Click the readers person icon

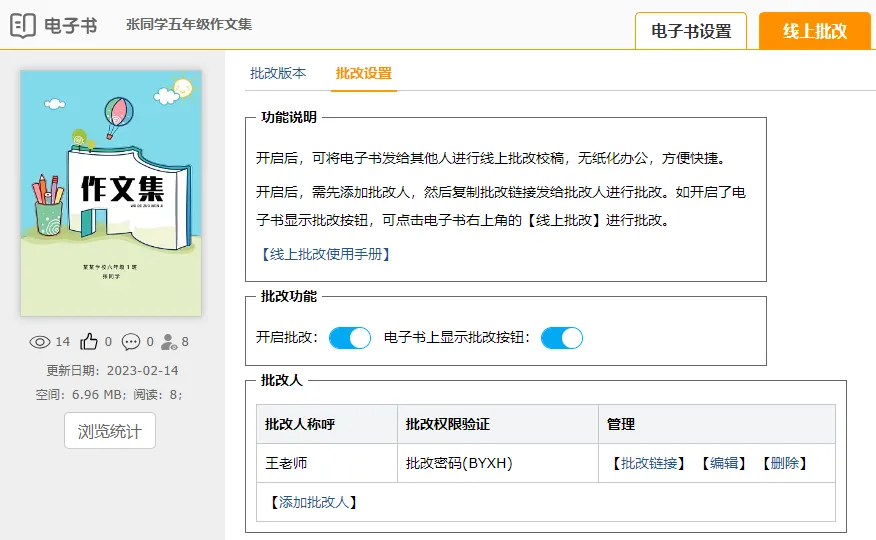coord(169,342)
